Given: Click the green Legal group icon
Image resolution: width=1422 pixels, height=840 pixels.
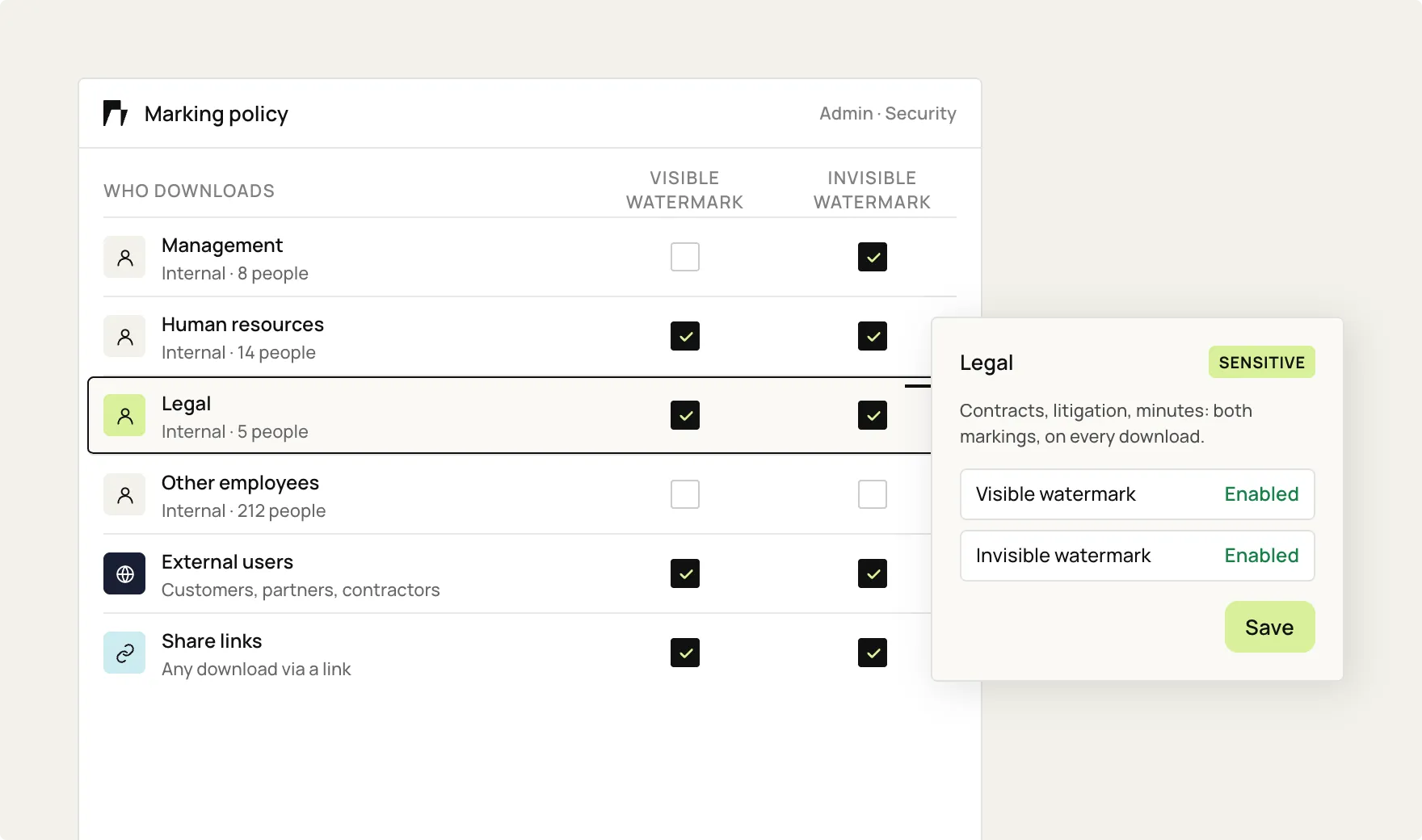Looking at the screenshot, I should [124, 415].
